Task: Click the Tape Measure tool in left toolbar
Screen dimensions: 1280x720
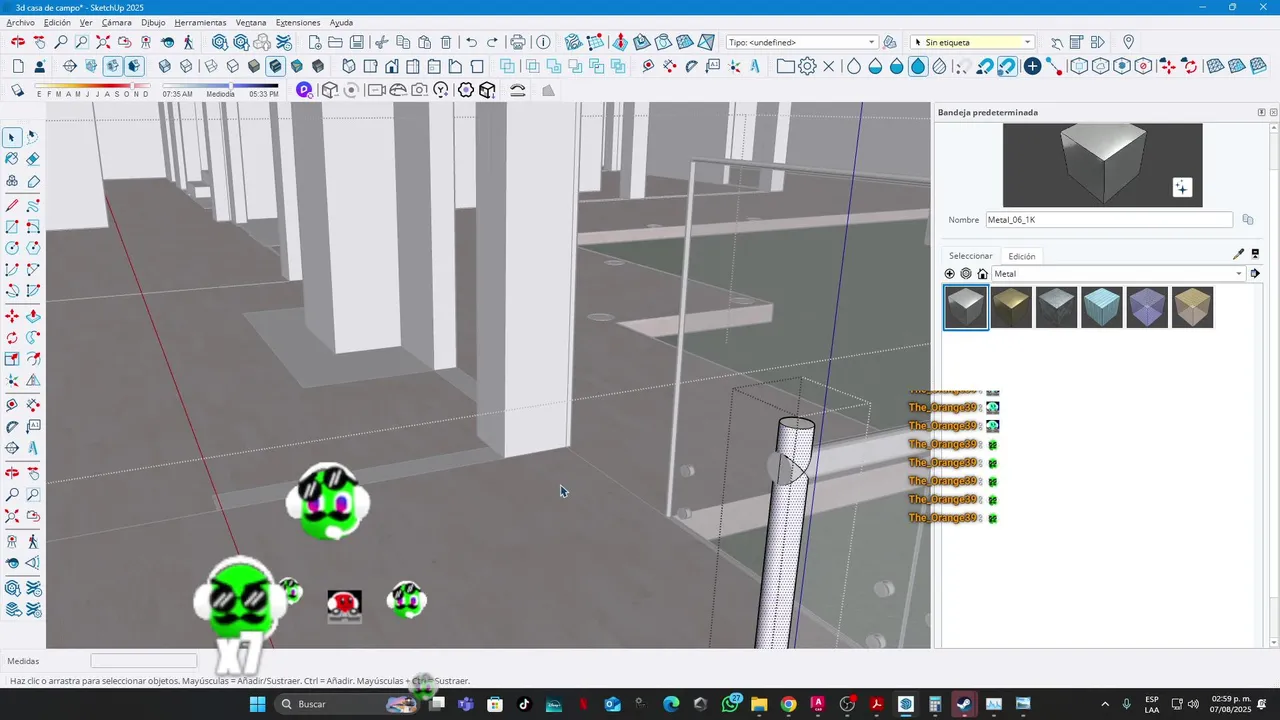Action: (x=12, y=404)
